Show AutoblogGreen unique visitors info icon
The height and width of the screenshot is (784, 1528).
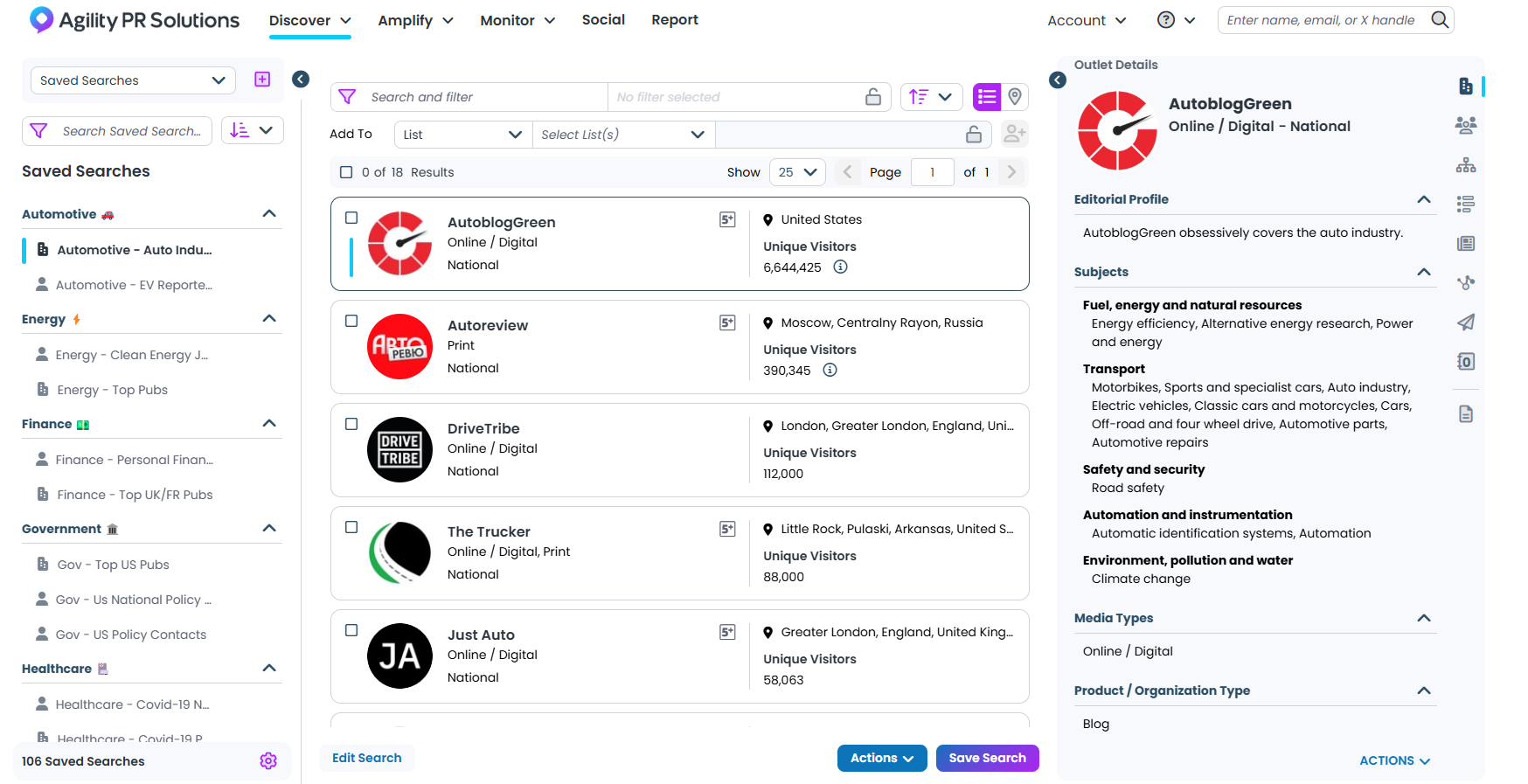point(840,267)
